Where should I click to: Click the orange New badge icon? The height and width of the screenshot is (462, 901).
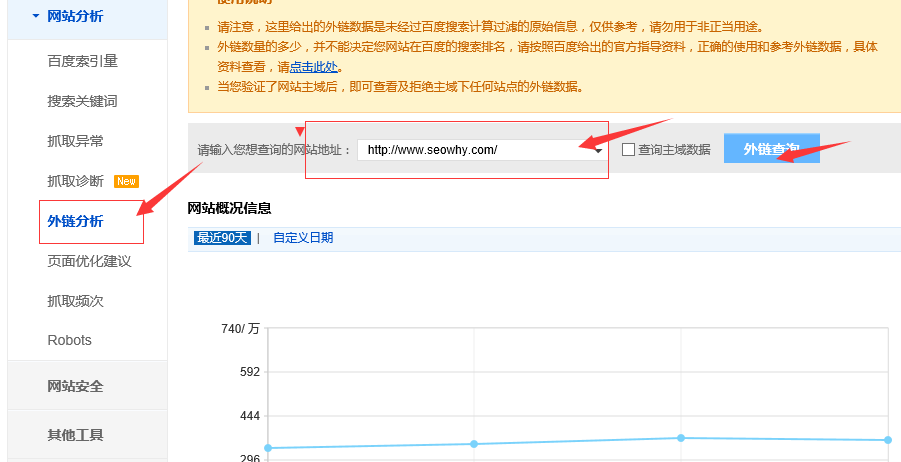(x=126, y=181)
